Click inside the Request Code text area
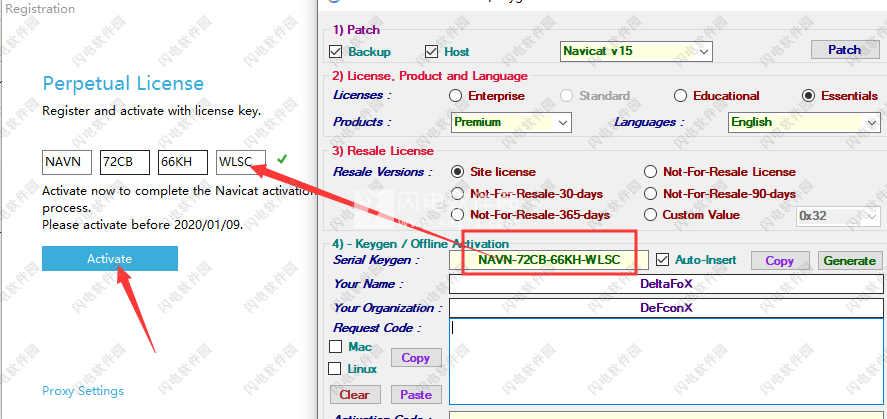887x419 pixels. coord(668,362)
